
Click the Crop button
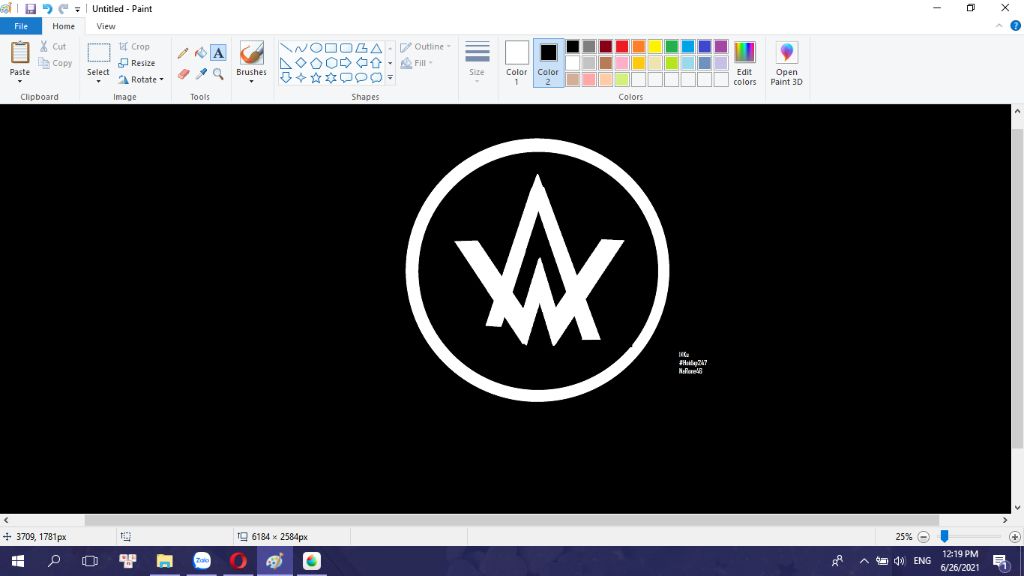point(135,46)
